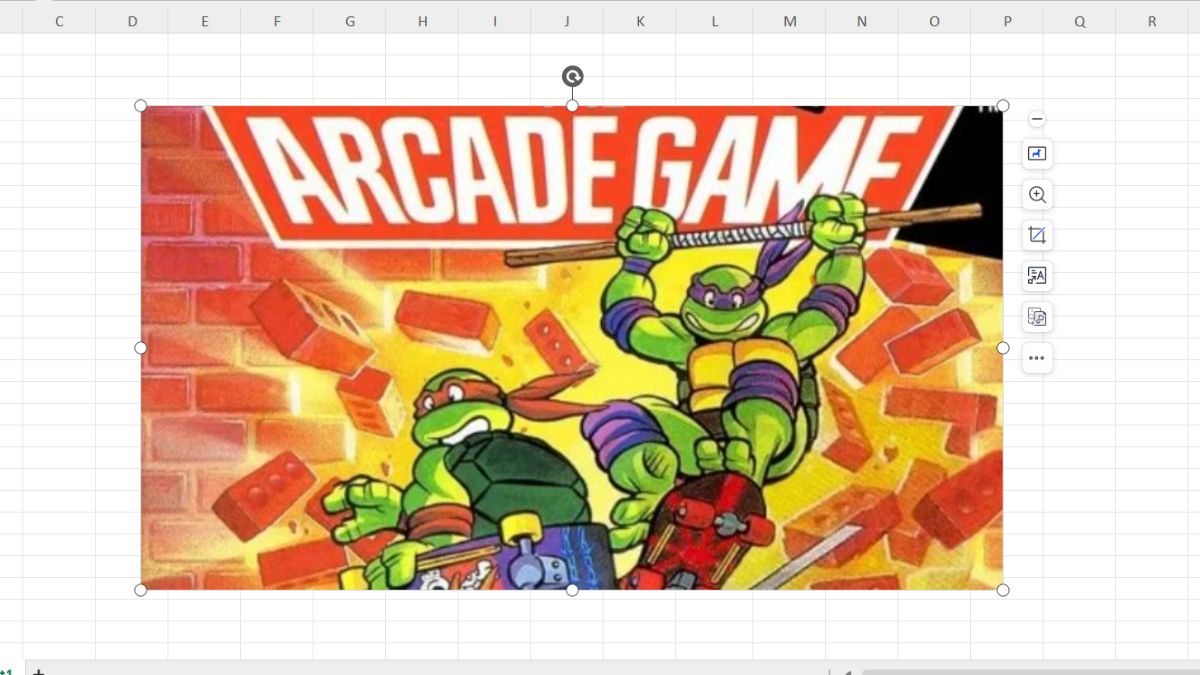The height and width of the screenshot is (675, 1200).
Task: Select column O header
Action: [x=934, y=21]
